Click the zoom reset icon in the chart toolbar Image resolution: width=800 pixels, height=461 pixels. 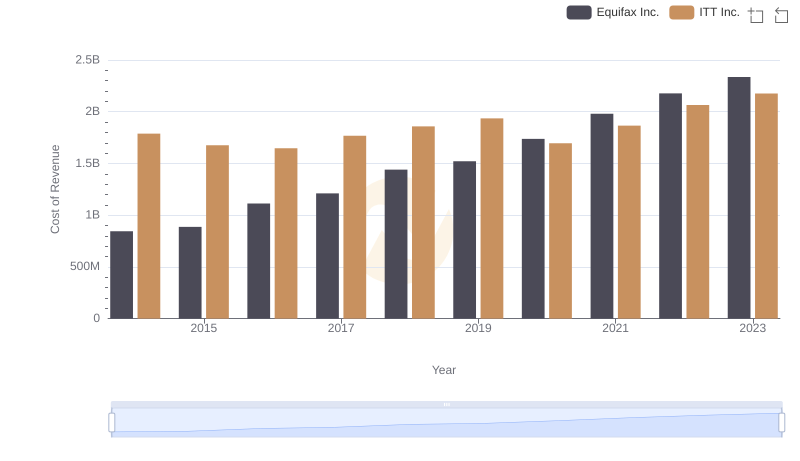point(782,14)
